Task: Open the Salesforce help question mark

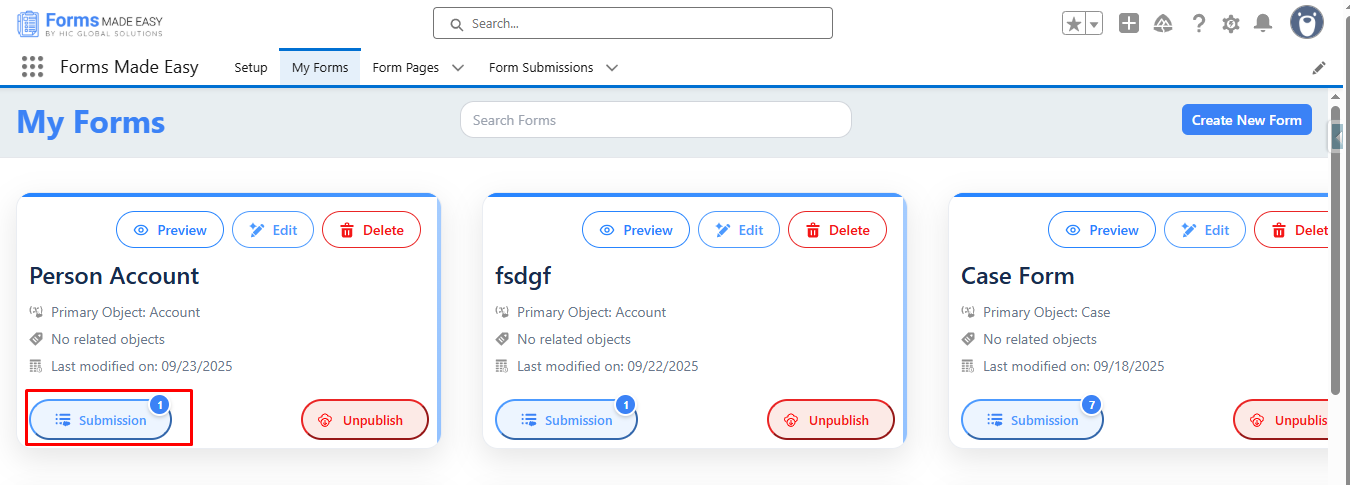Action: (1199, 23)
